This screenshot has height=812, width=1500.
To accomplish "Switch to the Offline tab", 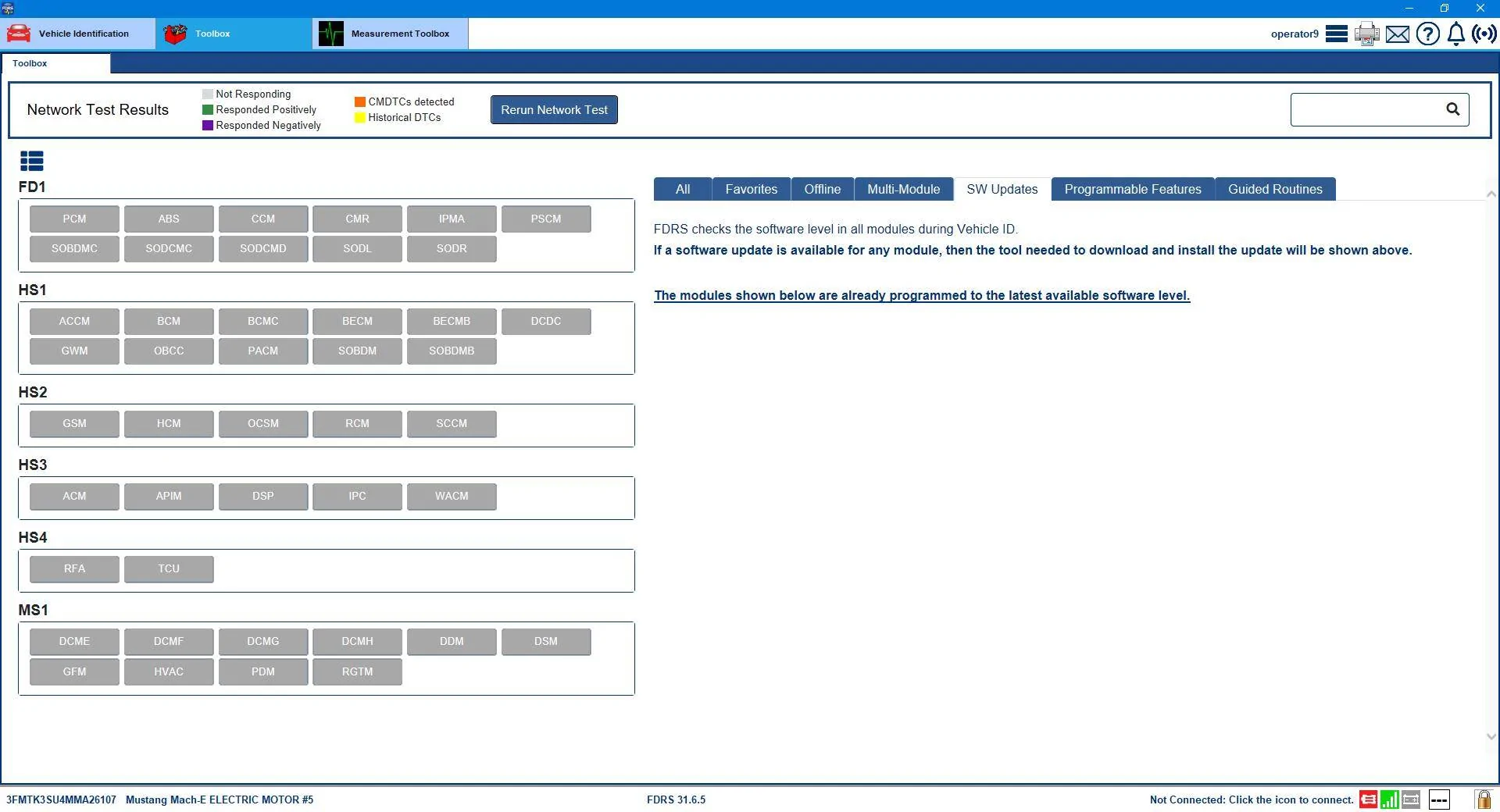I will pos(823,189).
